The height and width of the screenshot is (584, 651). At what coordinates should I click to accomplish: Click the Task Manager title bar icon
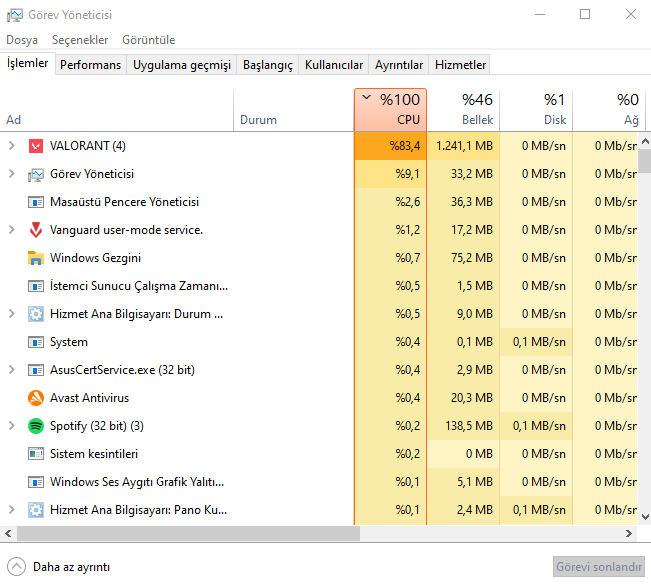point(15,15)
